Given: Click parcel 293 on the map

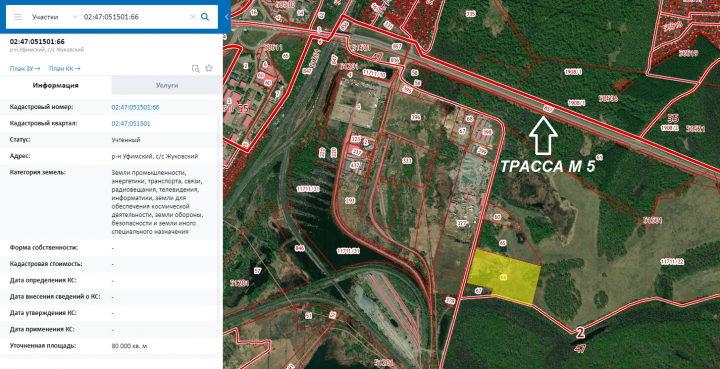Looking at the screenshot, I should click(x=350, y=201).
